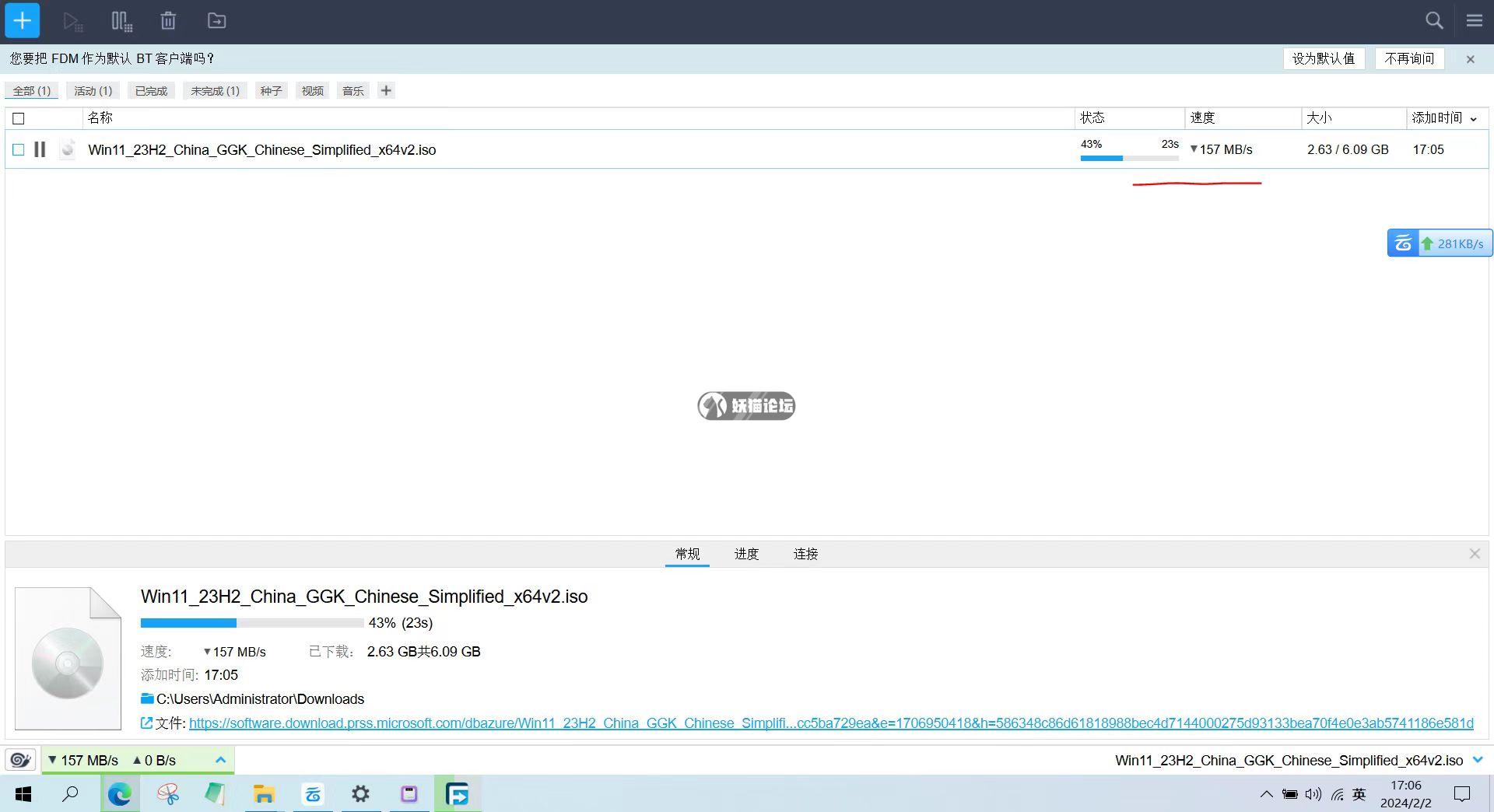Open Windows Start menu

[23, 794]
